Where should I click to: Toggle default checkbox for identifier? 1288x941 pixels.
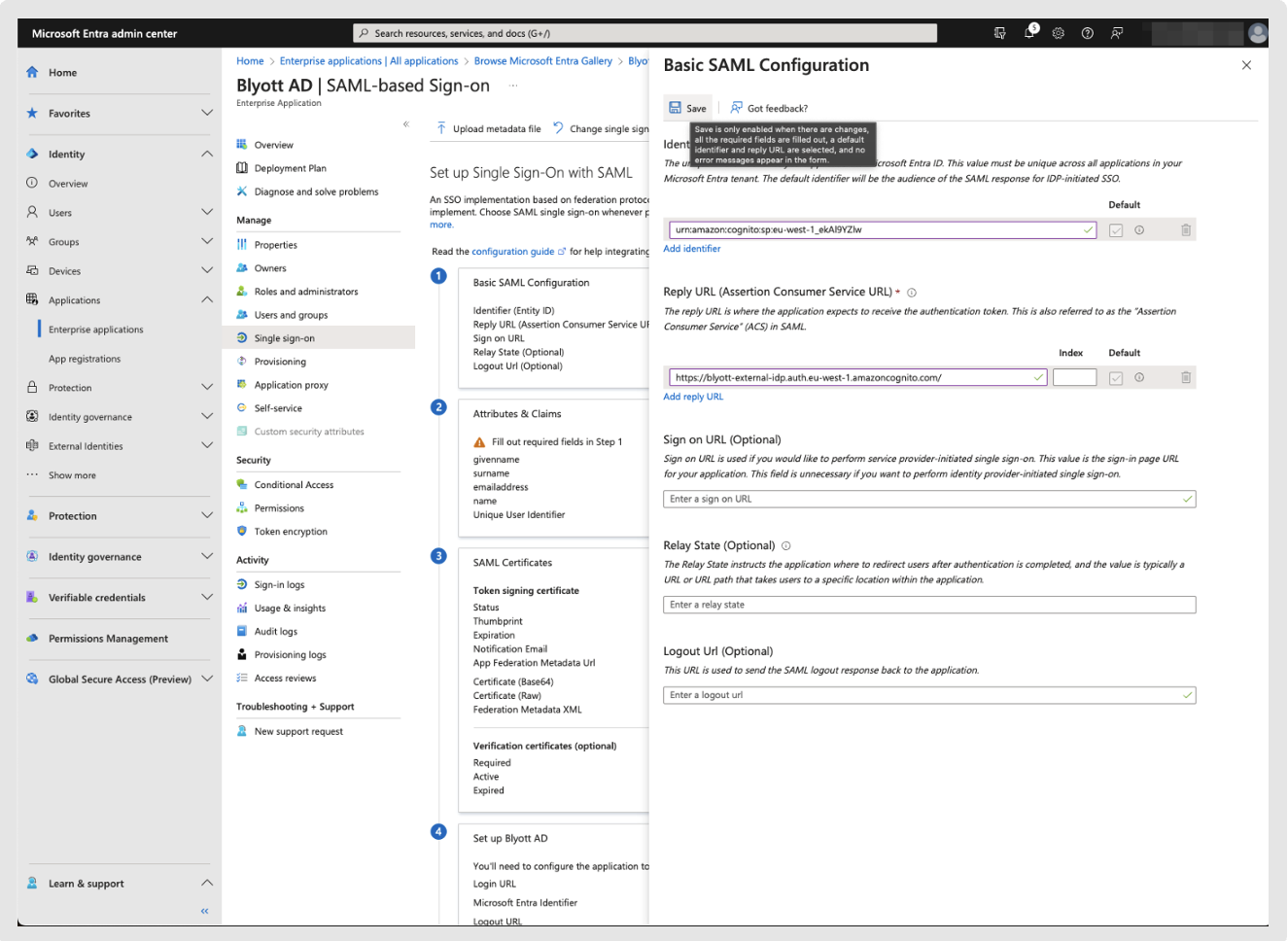tap(1116, 230)
